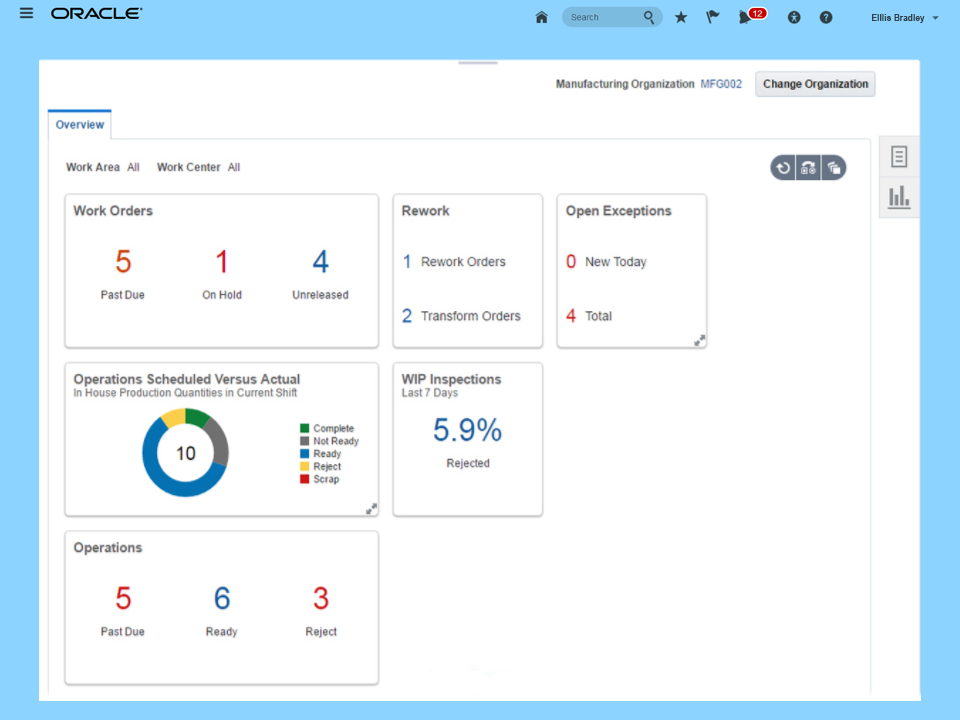Screen dimensions: 960x720
Task: Click the Ready legend color swatch
Action: (x=304, y=454)
